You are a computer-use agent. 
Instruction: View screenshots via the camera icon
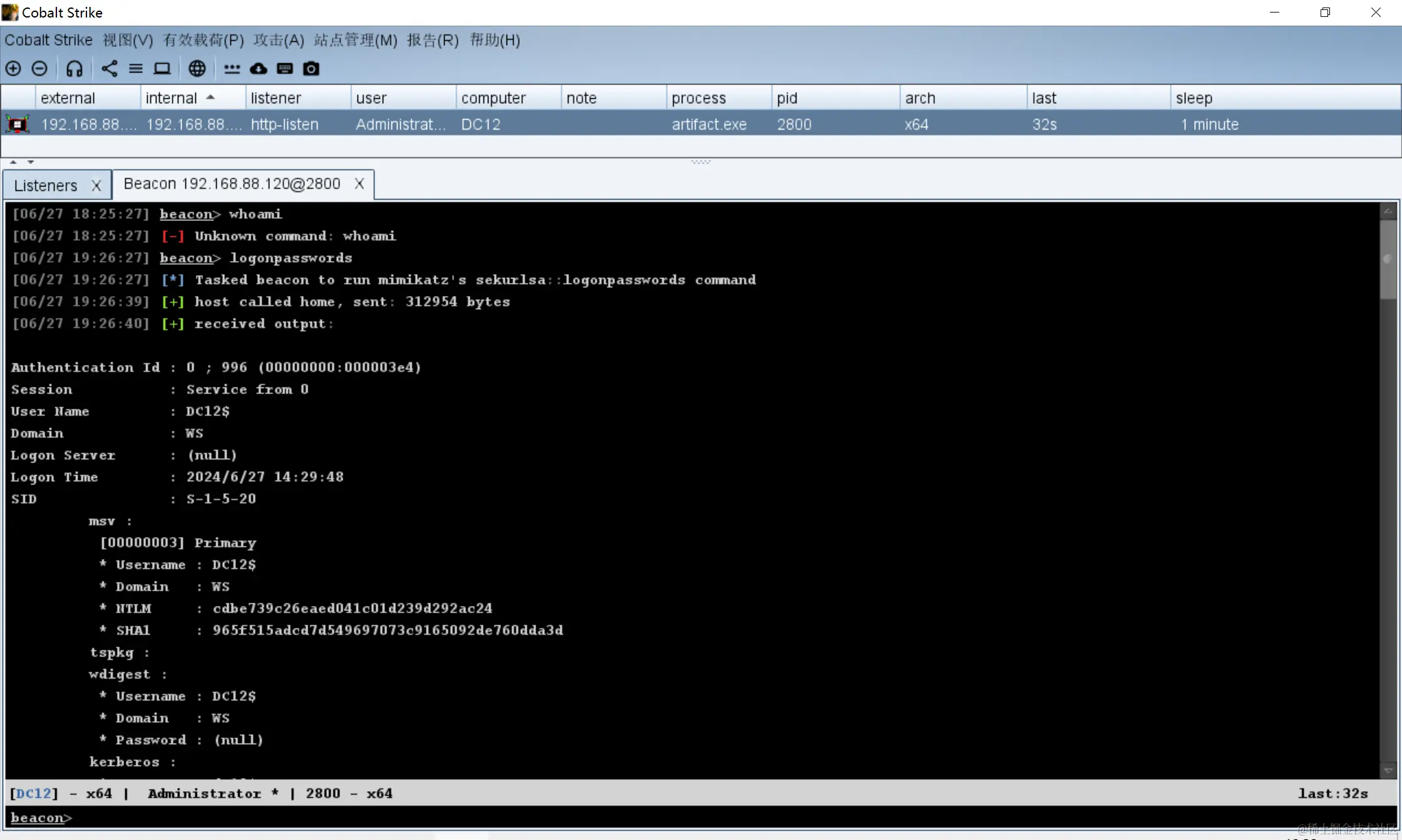click(x=311, y=69)
